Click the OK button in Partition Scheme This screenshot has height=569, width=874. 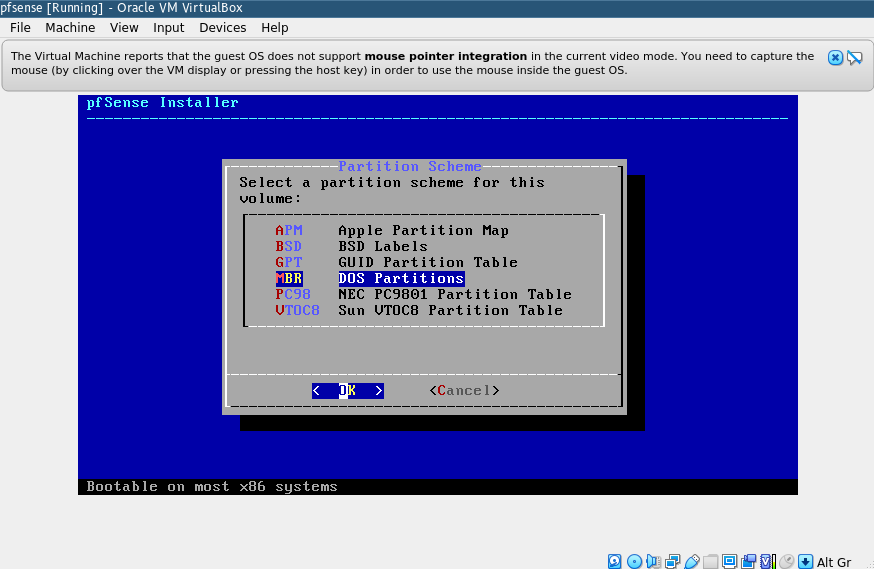[x=348, y=391]
